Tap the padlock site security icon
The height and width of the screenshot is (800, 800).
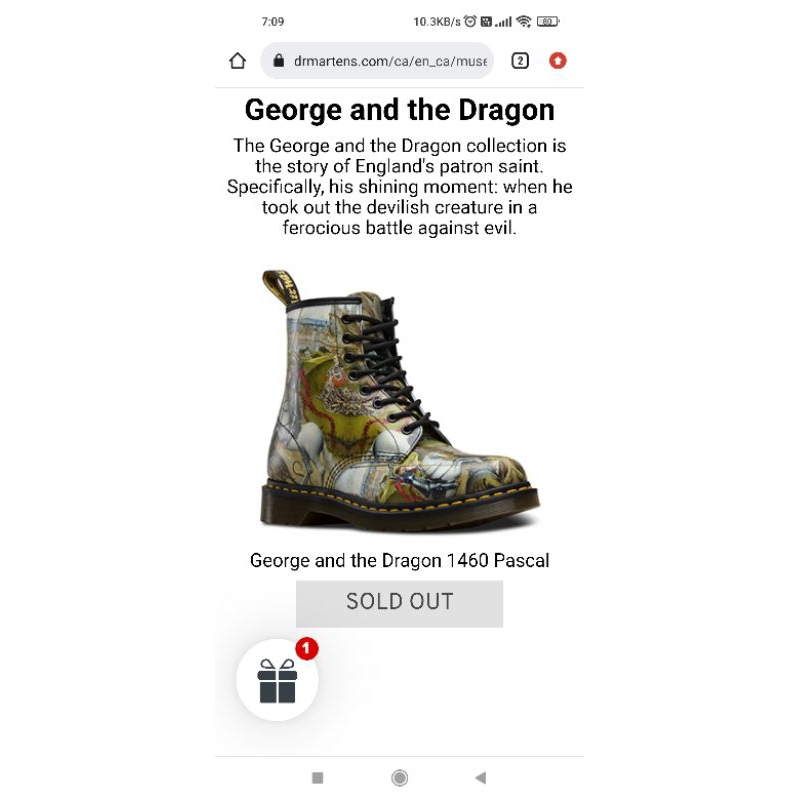click(279, 61)
